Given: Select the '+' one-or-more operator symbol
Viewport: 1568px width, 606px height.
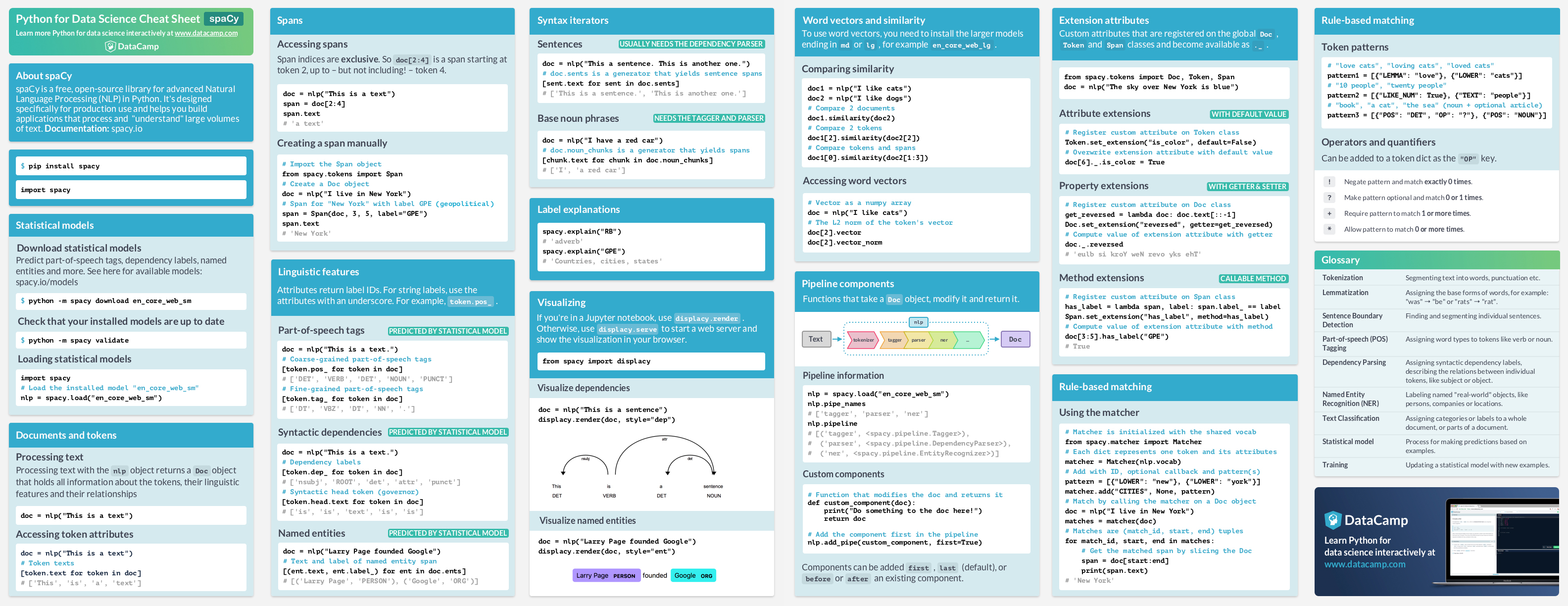Looking at the screenshot, I should pos(1329,213).
